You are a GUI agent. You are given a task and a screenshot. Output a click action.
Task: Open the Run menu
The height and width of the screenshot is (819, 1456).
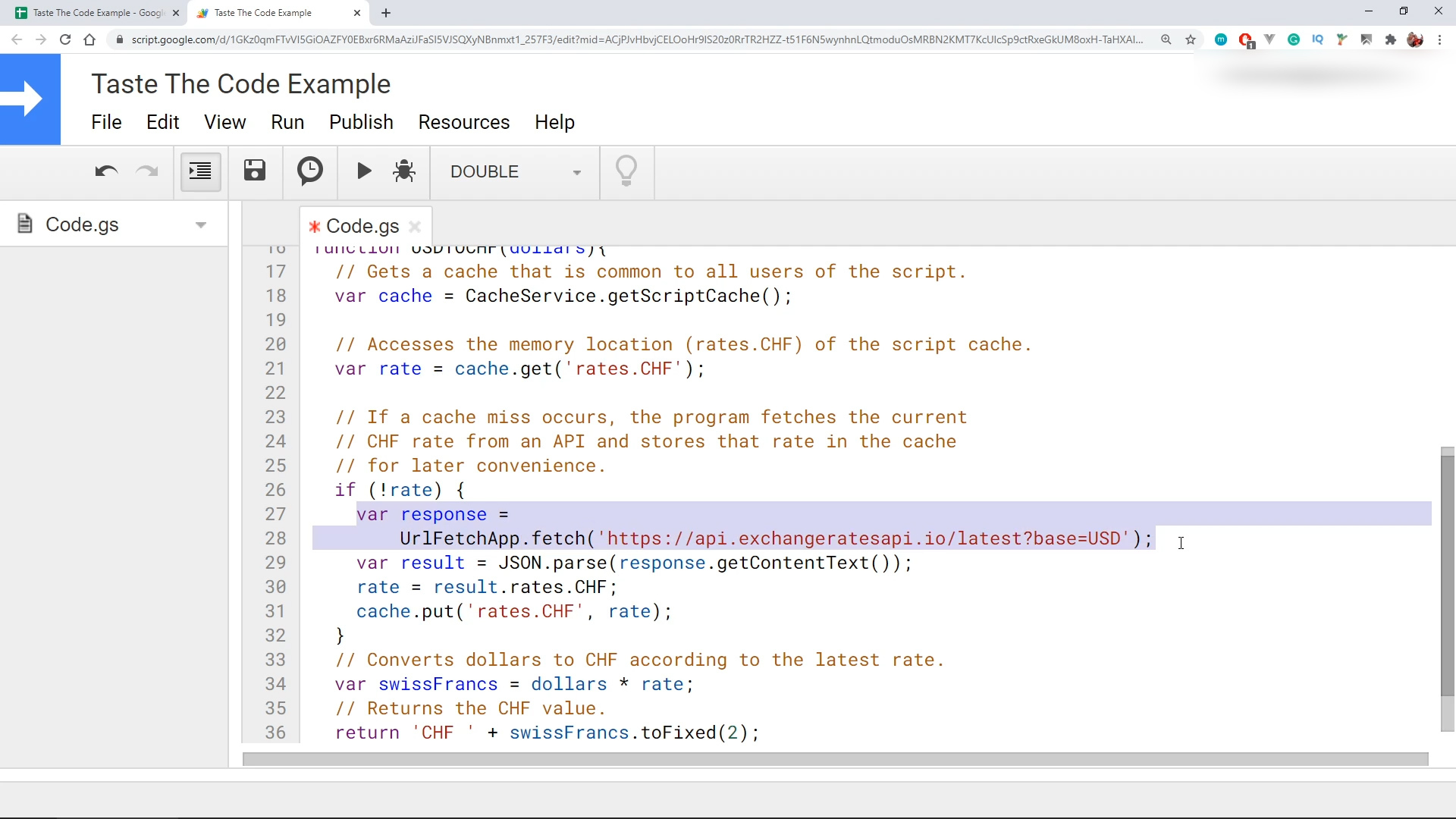tap(287, 122)
